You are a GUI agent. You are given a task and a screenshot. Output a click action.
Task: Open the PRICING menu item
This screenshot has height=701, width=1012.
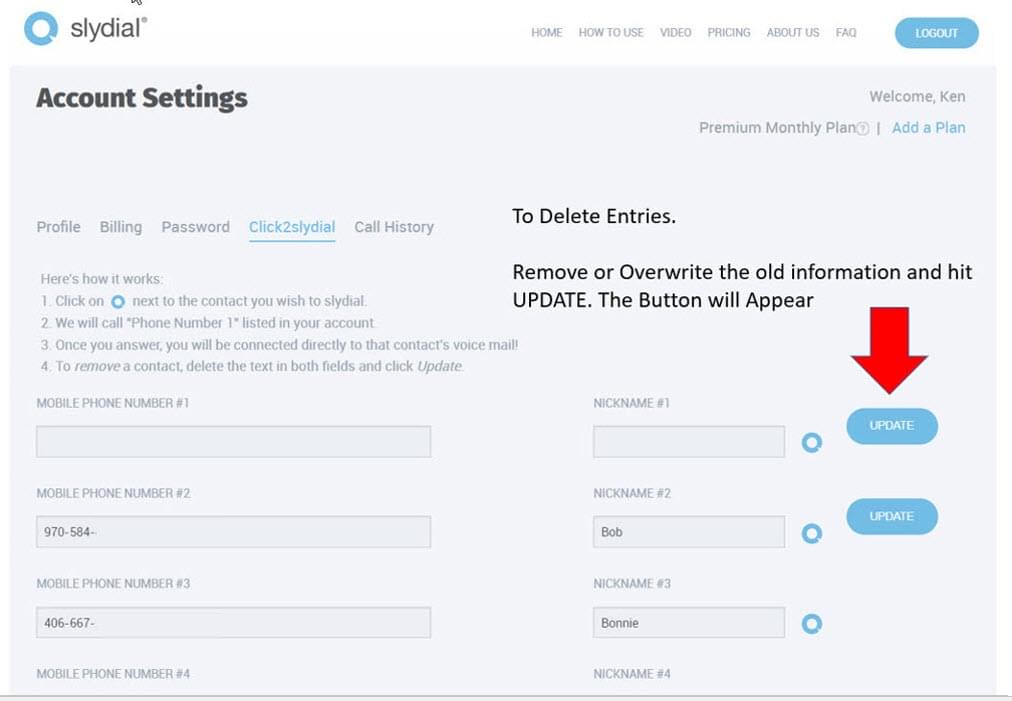coord(728,33)
